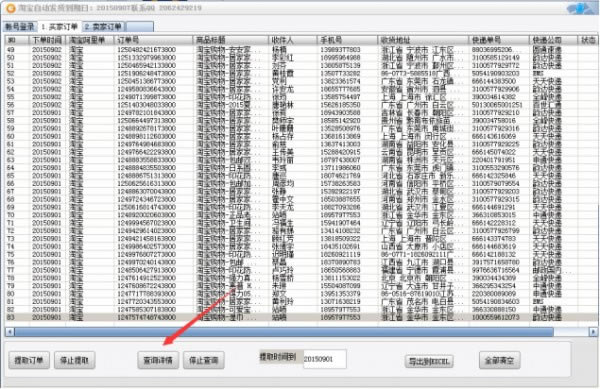Click the 停止查询 button
This screenshot has width=600, height=389.
tap(204, 360)
